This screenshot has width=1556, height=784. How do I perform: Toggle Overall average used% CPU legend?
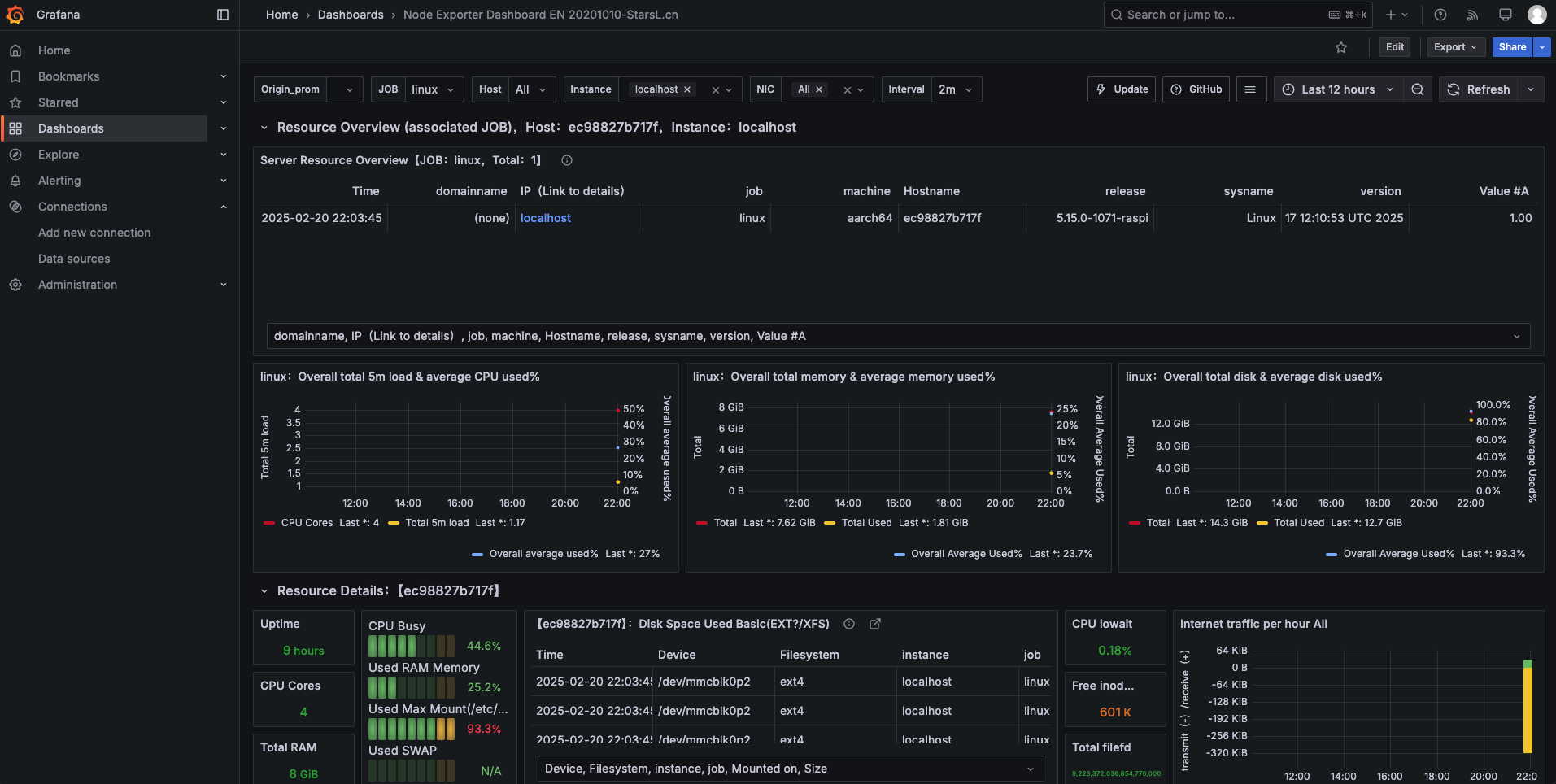(543, 554)
